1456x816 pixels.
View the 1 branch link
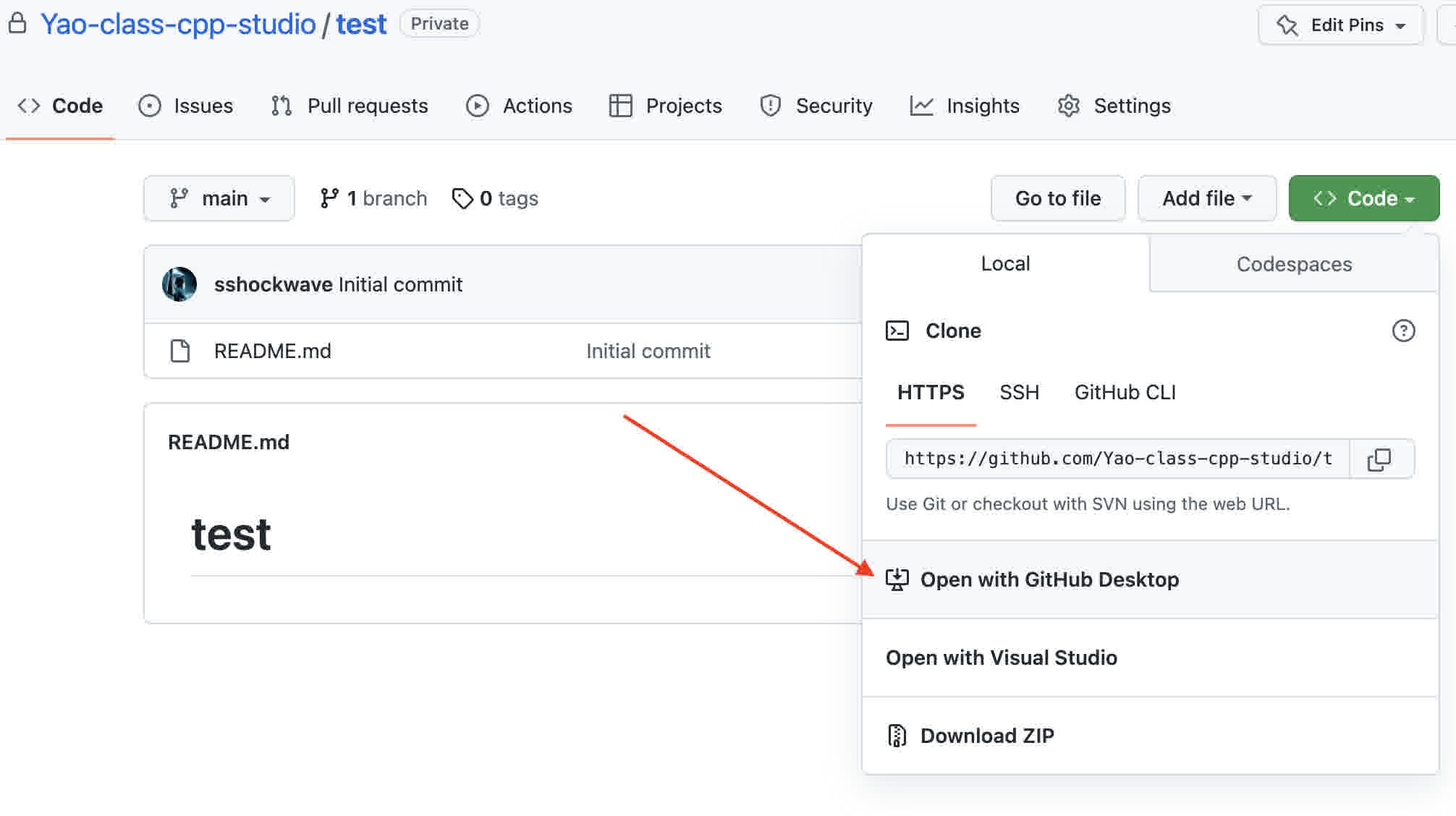click(x=373, y=198)
